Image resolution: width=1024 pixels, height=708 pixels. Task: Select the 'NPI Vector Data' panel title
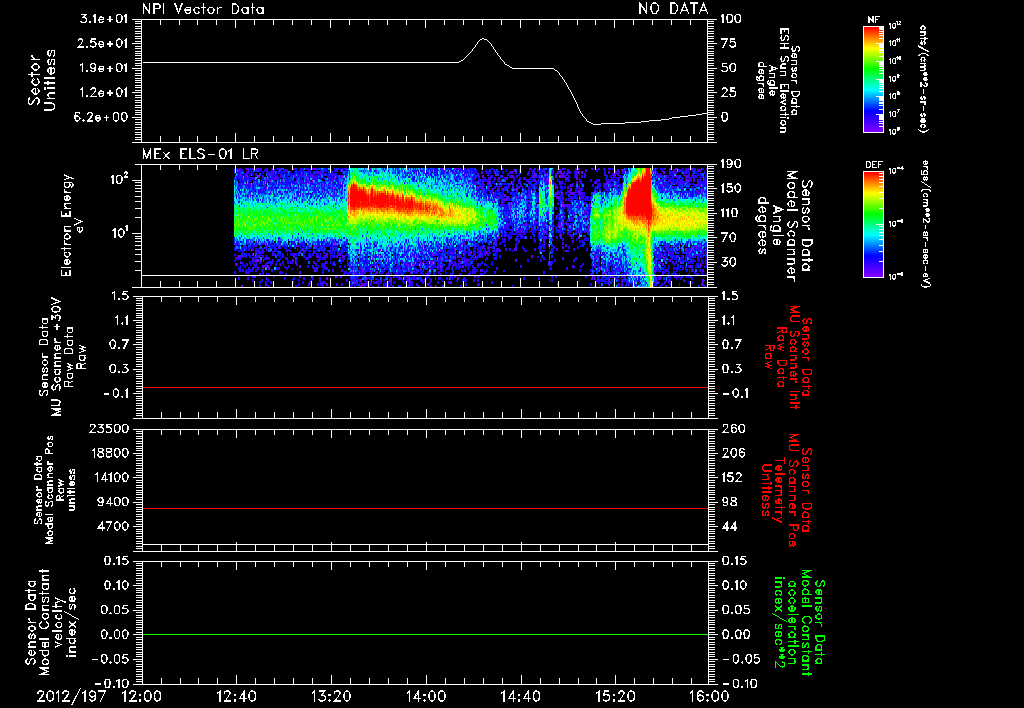203,9
